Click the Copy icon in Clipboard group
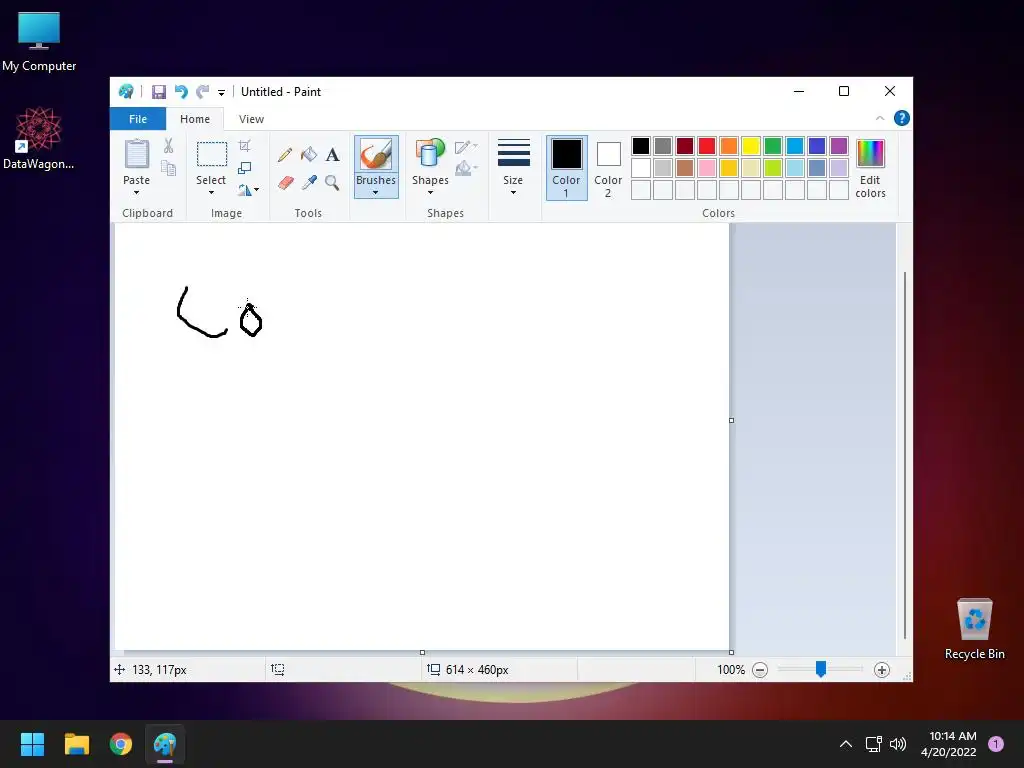1024x768 pixels. [x=168, y=168]
